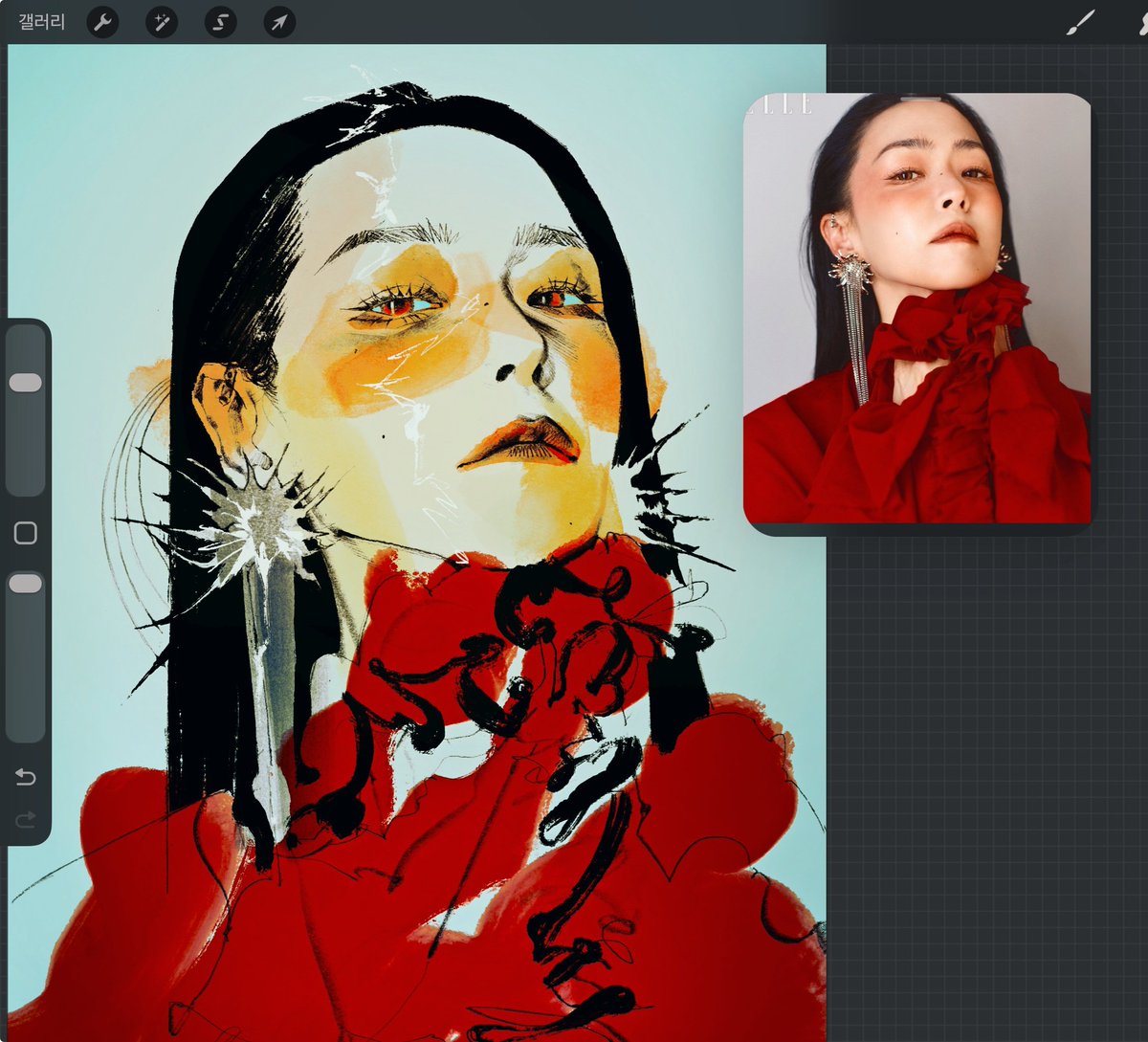
Task: Open the Actions wrench menu
Action: (102, 22)
